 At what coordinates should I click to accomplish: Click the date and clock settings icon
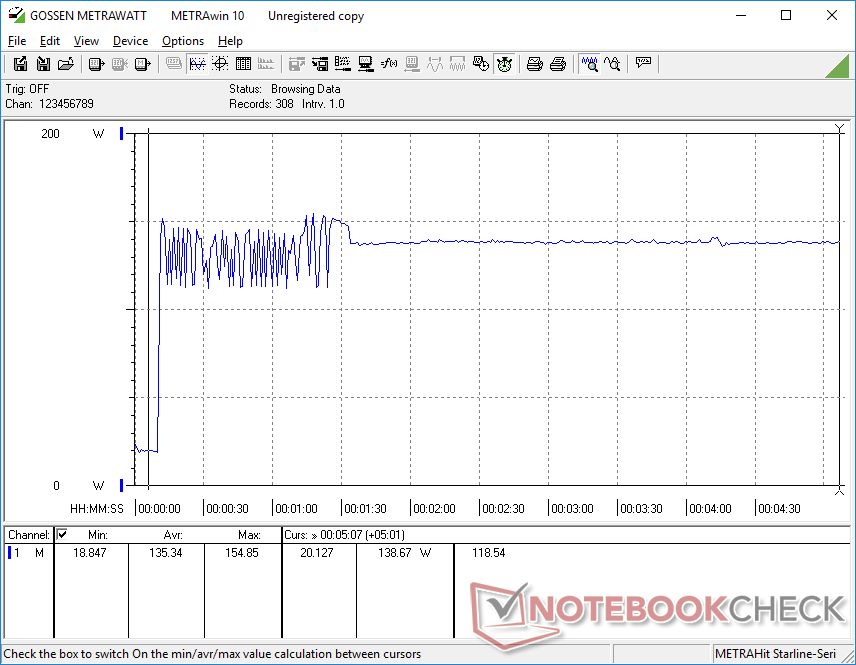[x=480, y=64]
